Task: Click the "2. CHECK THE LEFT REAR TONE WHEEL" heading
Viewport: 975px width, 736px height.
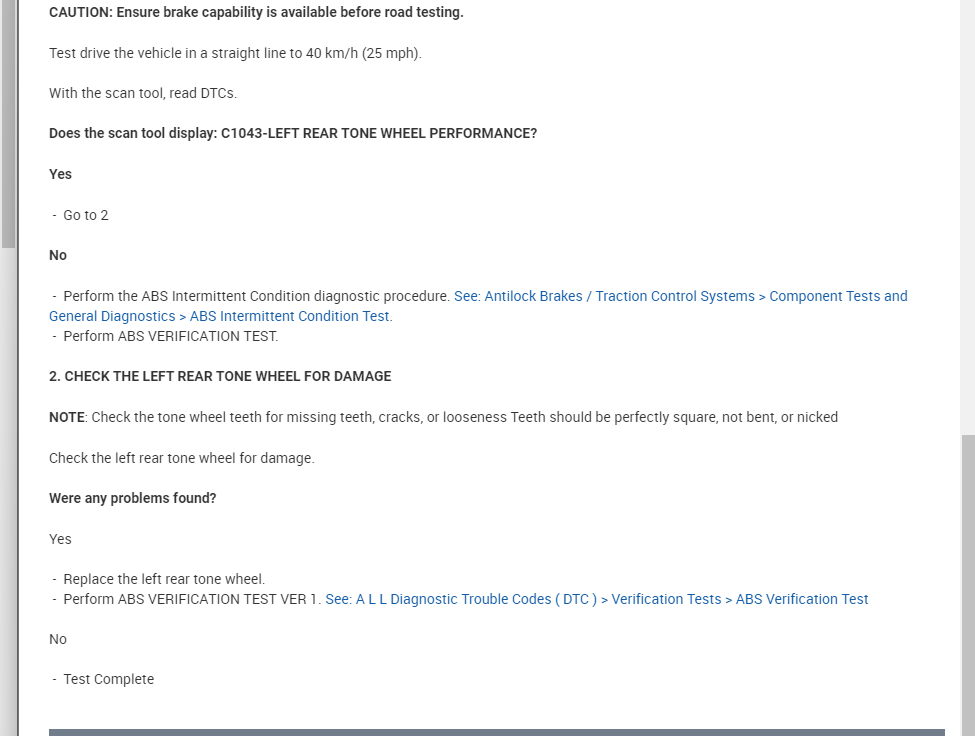Action: pos(220,376)
